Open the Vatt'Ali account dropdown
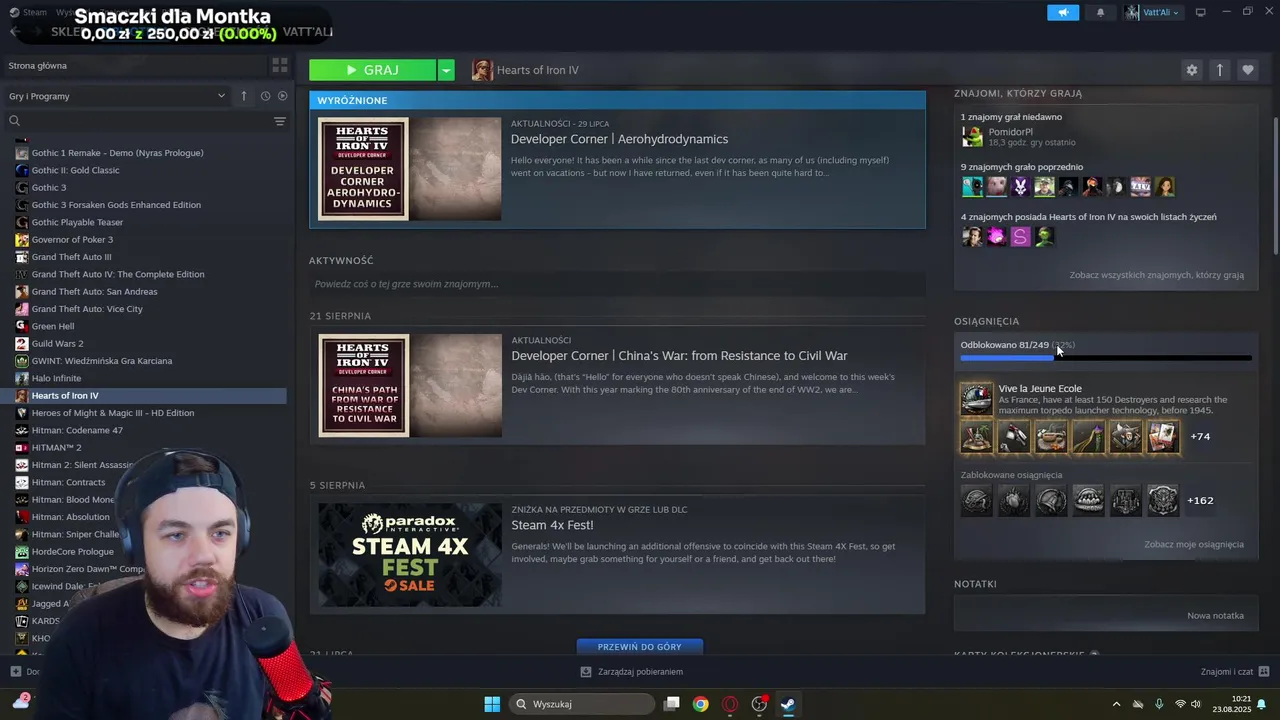Image resolution: width=1280 pixels, height=720 pixels. (x=1152, y=12)
